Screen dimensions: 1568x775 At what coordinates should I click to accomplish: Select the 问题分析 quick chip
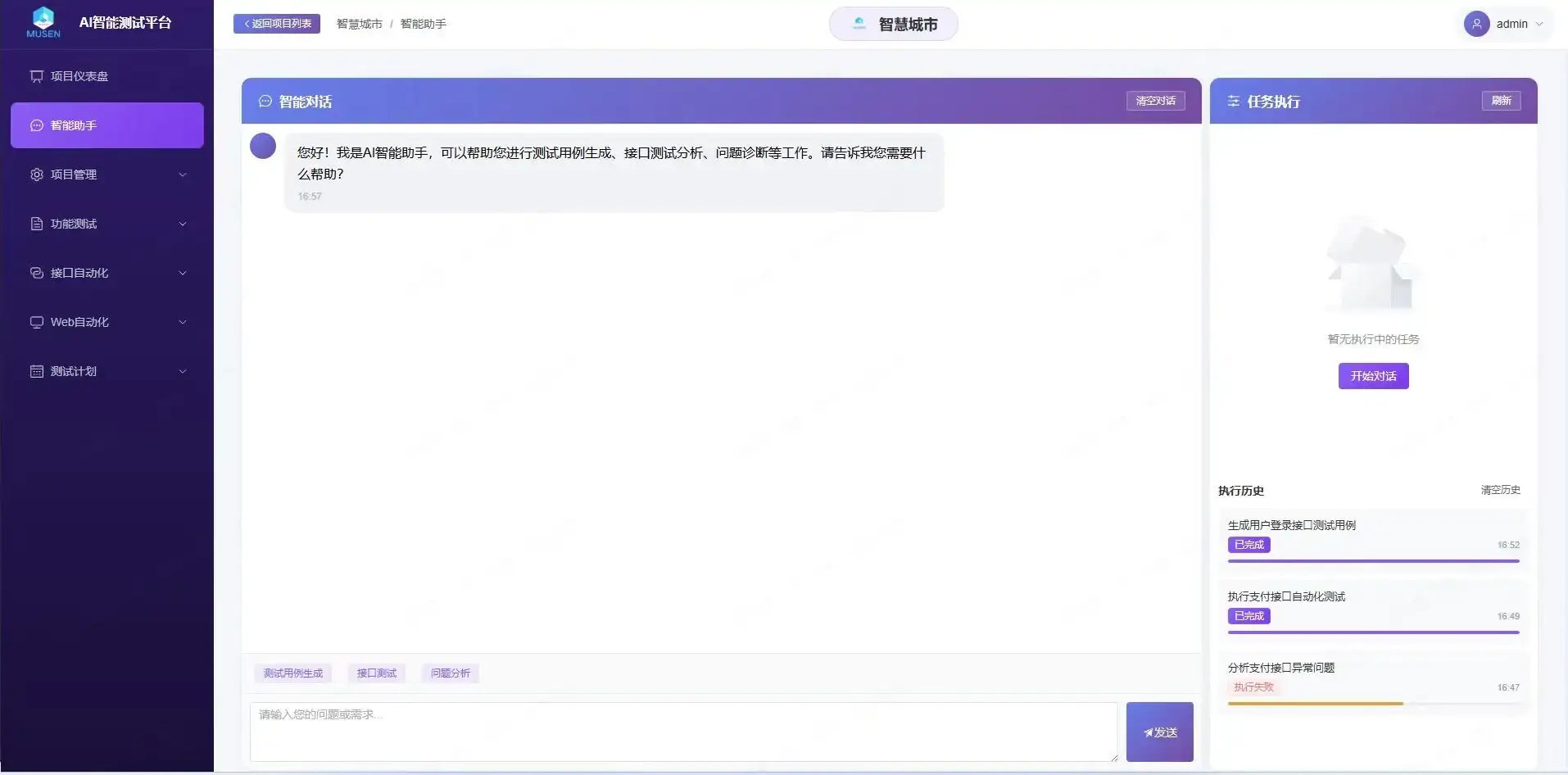click(449, 673)
